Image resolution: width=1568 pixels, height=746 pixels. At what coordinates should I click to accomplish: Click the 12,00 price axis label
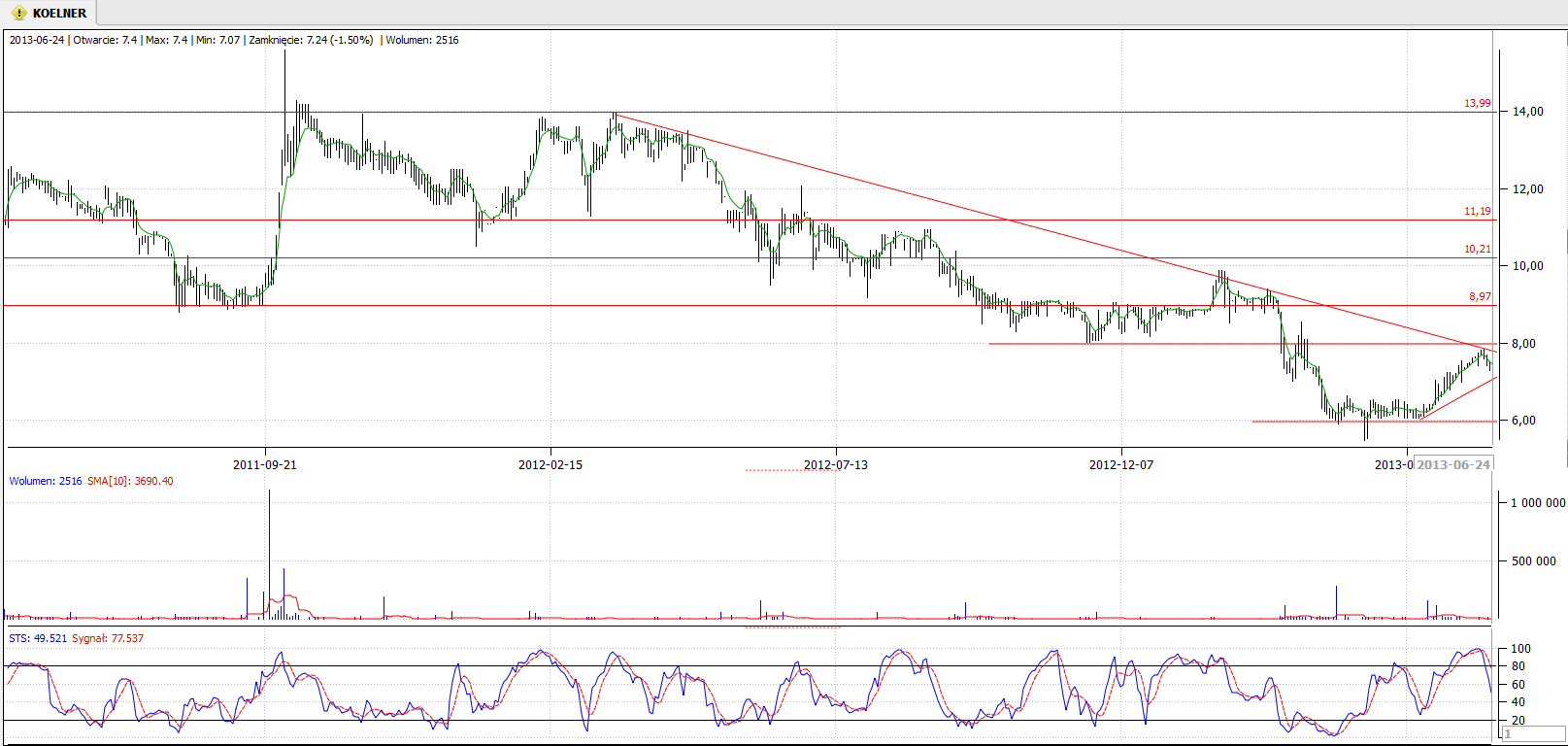tap(1527, 188)
